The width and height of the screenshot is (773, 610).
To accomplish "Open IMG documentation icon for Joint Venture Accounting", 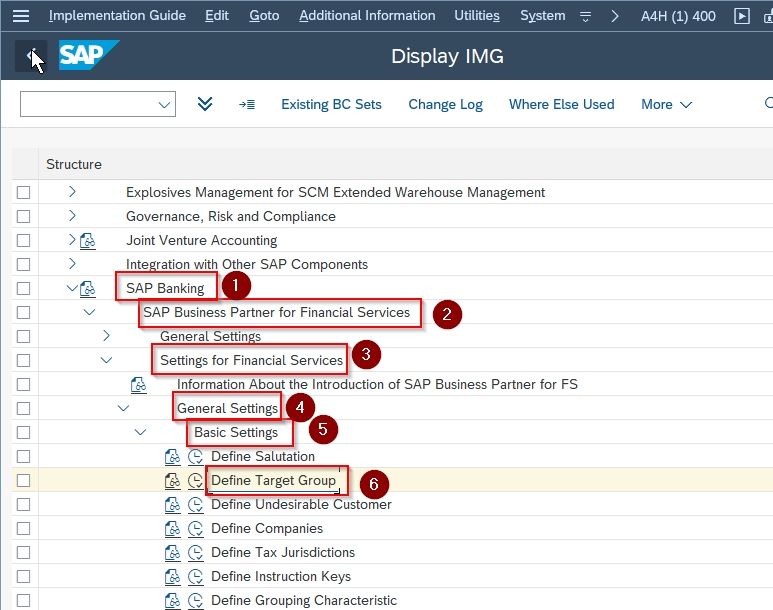I will coord(88,241).
